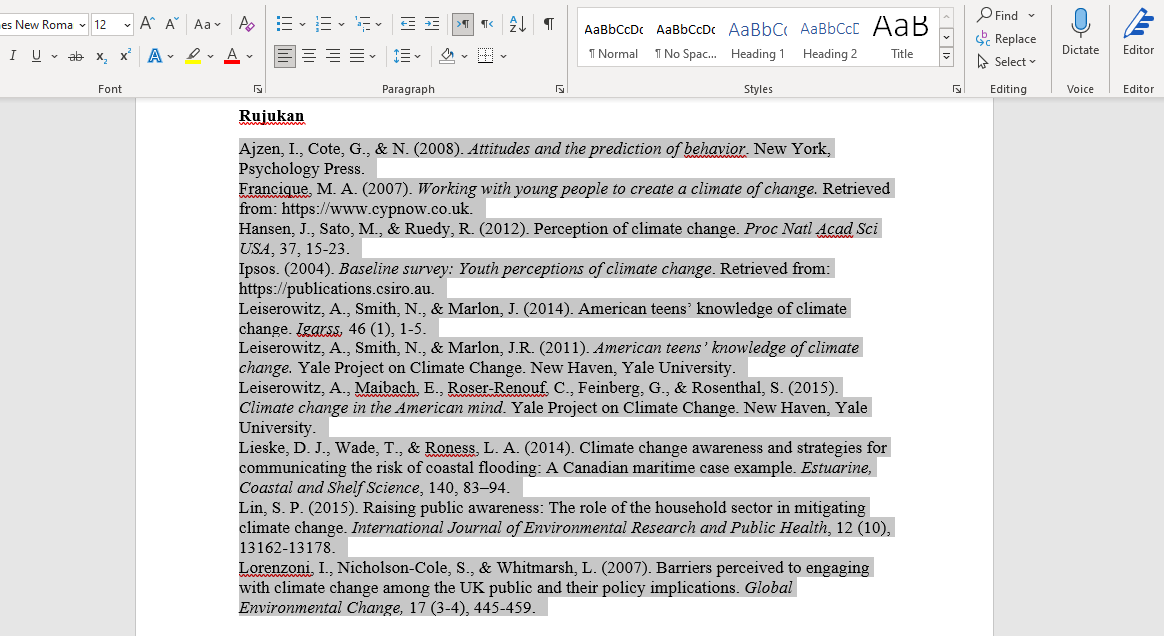Click the Select option in Editing group
Screen dimensions: 1164x636
pyautogui.click(x=1007, y=61)
